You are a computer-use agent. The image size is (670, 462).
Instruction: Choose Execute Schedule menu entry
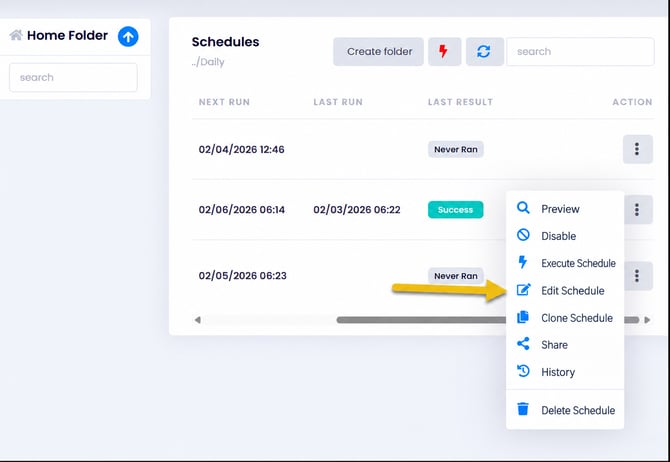click(565, 263)
